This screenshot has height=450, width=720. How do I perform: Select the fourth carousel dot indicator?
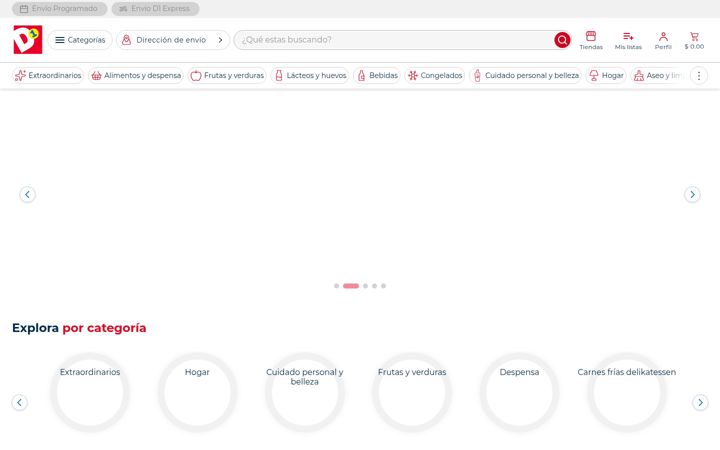pyautogui.click(x=374, y=286)
